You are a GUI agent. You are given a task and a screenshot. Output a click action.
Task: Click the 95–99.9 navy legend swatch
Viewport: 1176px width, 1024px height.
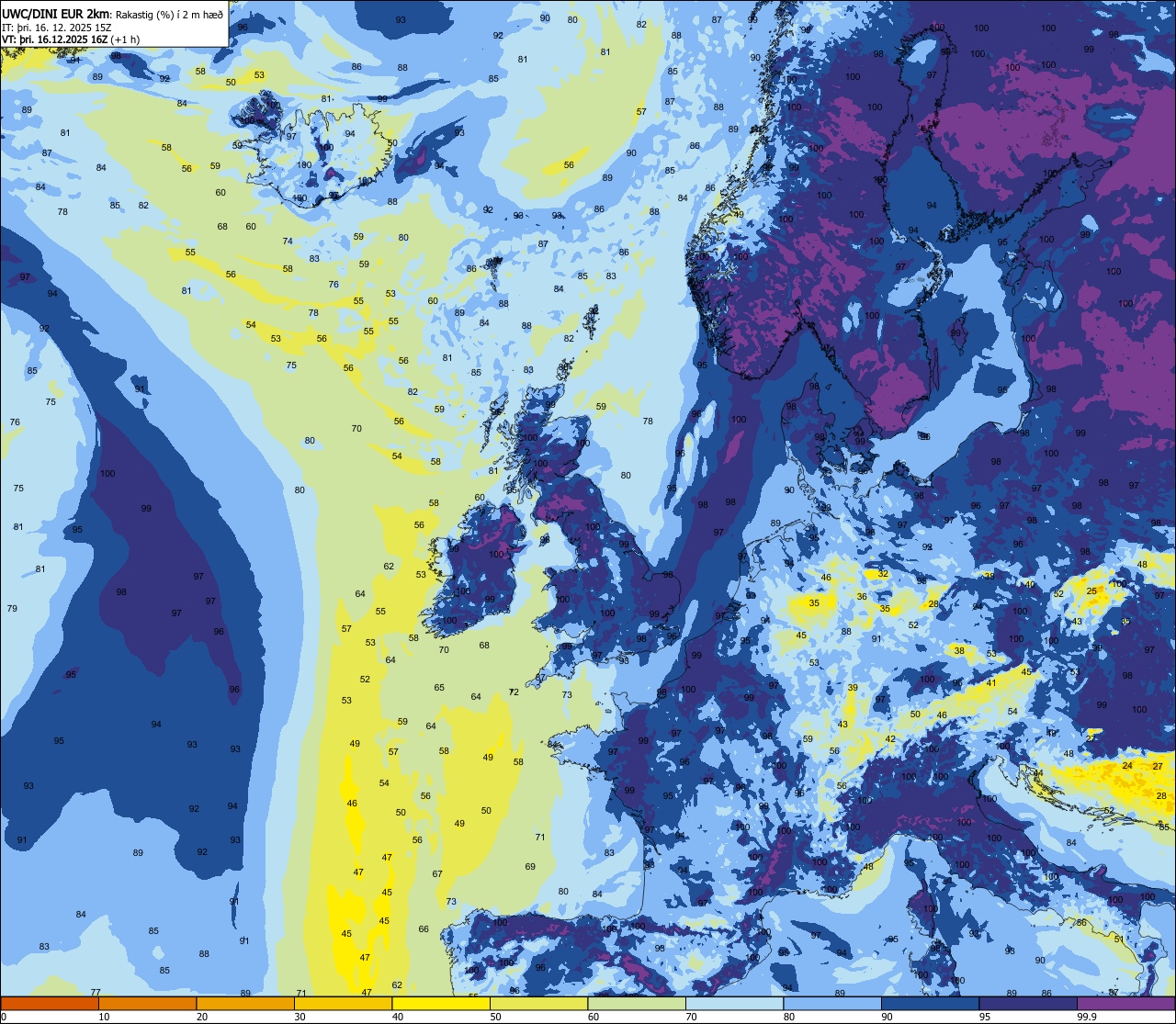click(x=1028, y=1003)
